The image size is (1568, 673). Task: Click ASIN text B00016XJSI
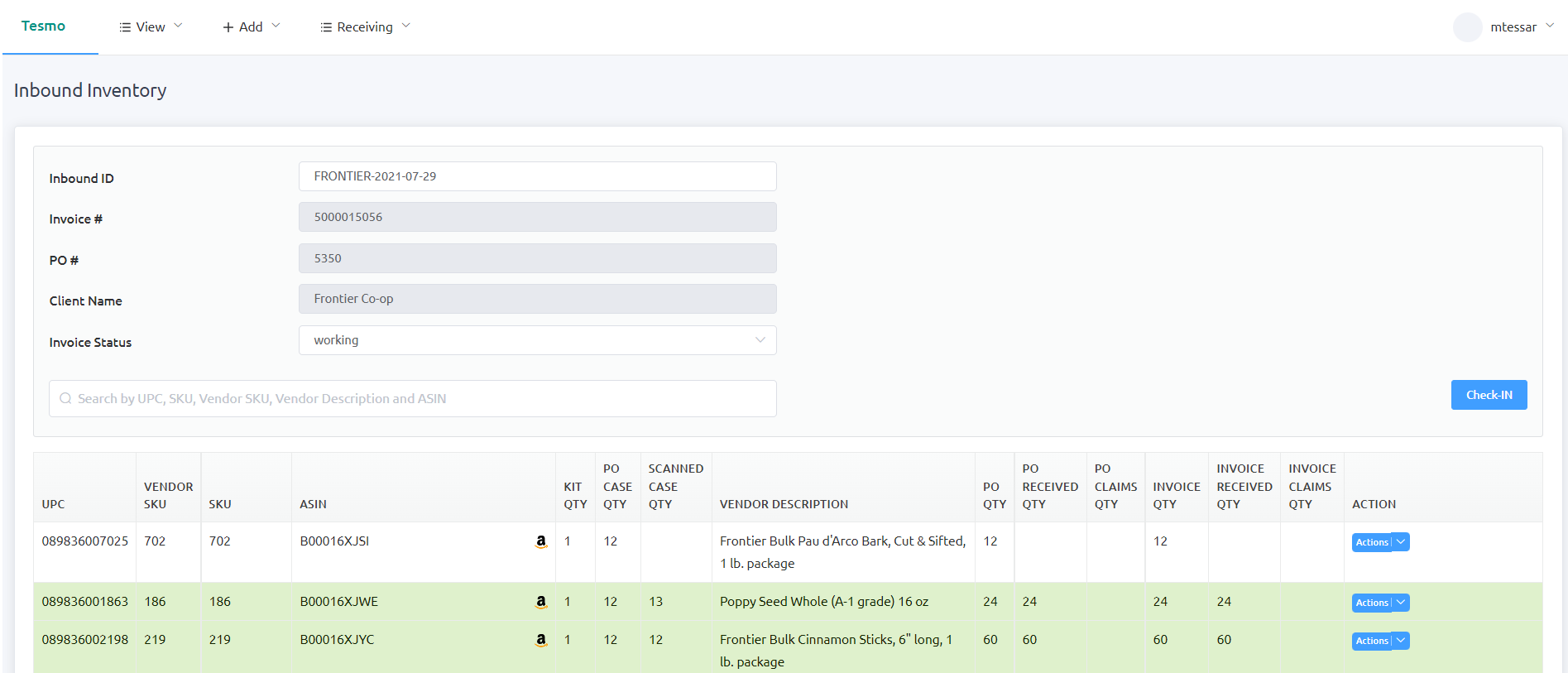pos(334,541)
